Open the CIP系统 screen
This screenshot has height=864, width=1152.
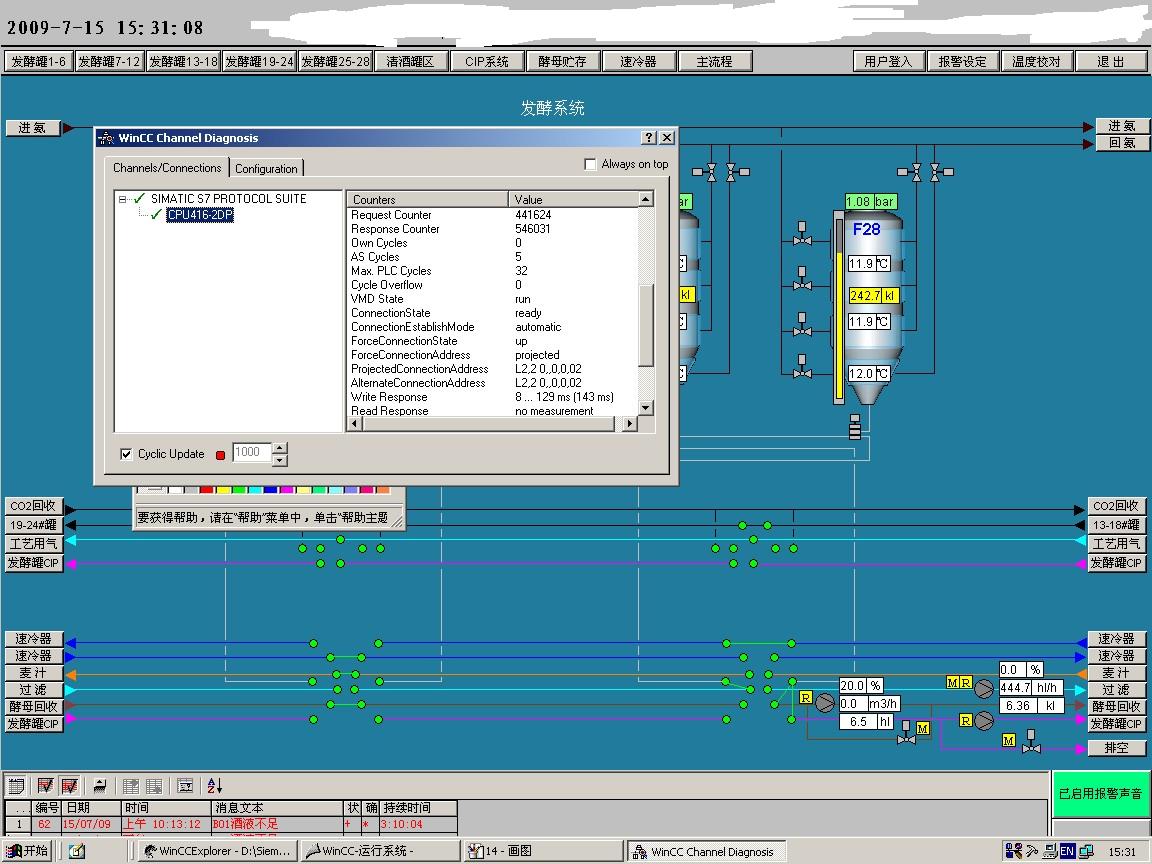point(486,61)
